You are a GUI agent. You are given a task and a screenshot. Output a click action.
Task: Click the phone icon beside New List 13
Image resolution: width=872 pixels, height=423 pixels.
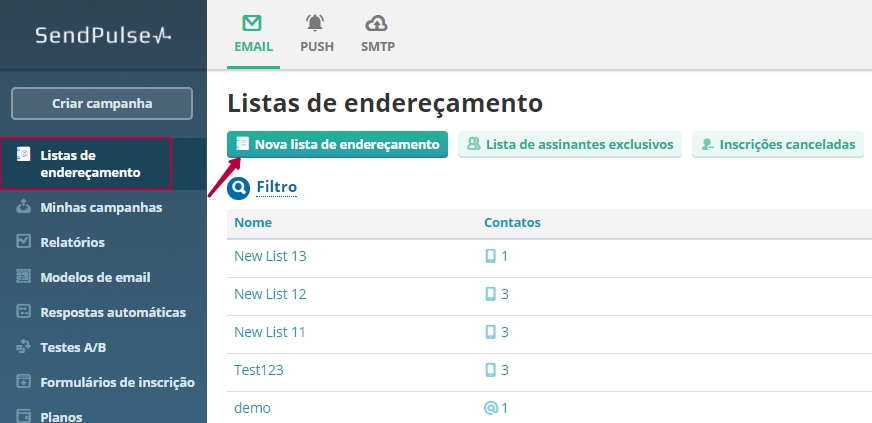coord(490,256)
